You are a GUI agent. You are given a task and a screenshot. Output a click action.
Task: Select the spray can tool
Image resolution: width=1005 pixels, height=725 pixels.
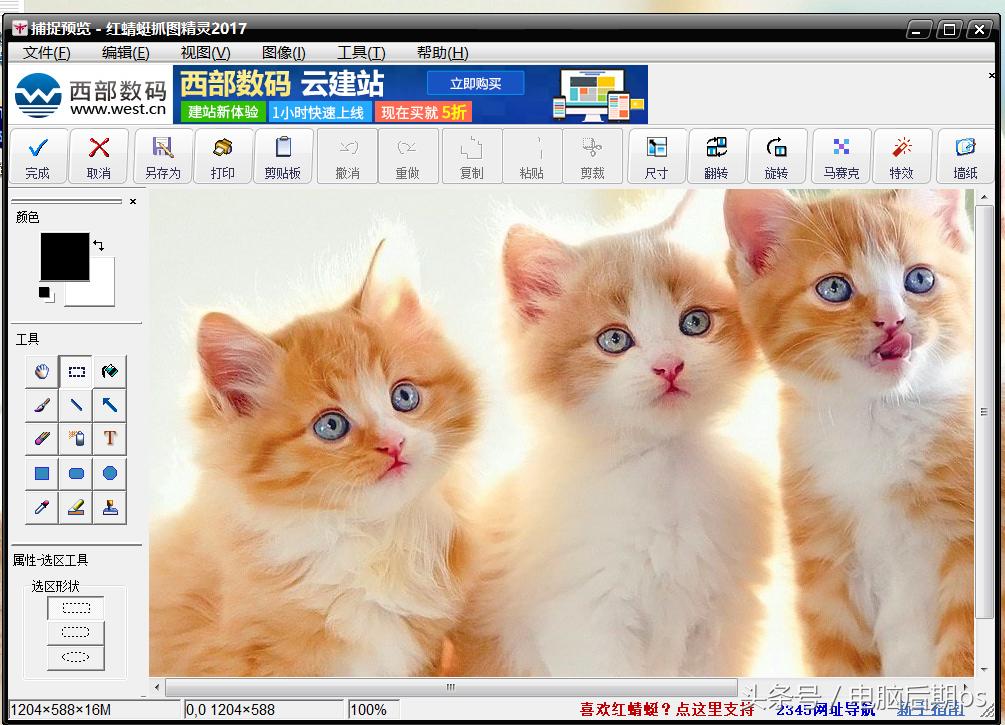click(x=75, y=438)
